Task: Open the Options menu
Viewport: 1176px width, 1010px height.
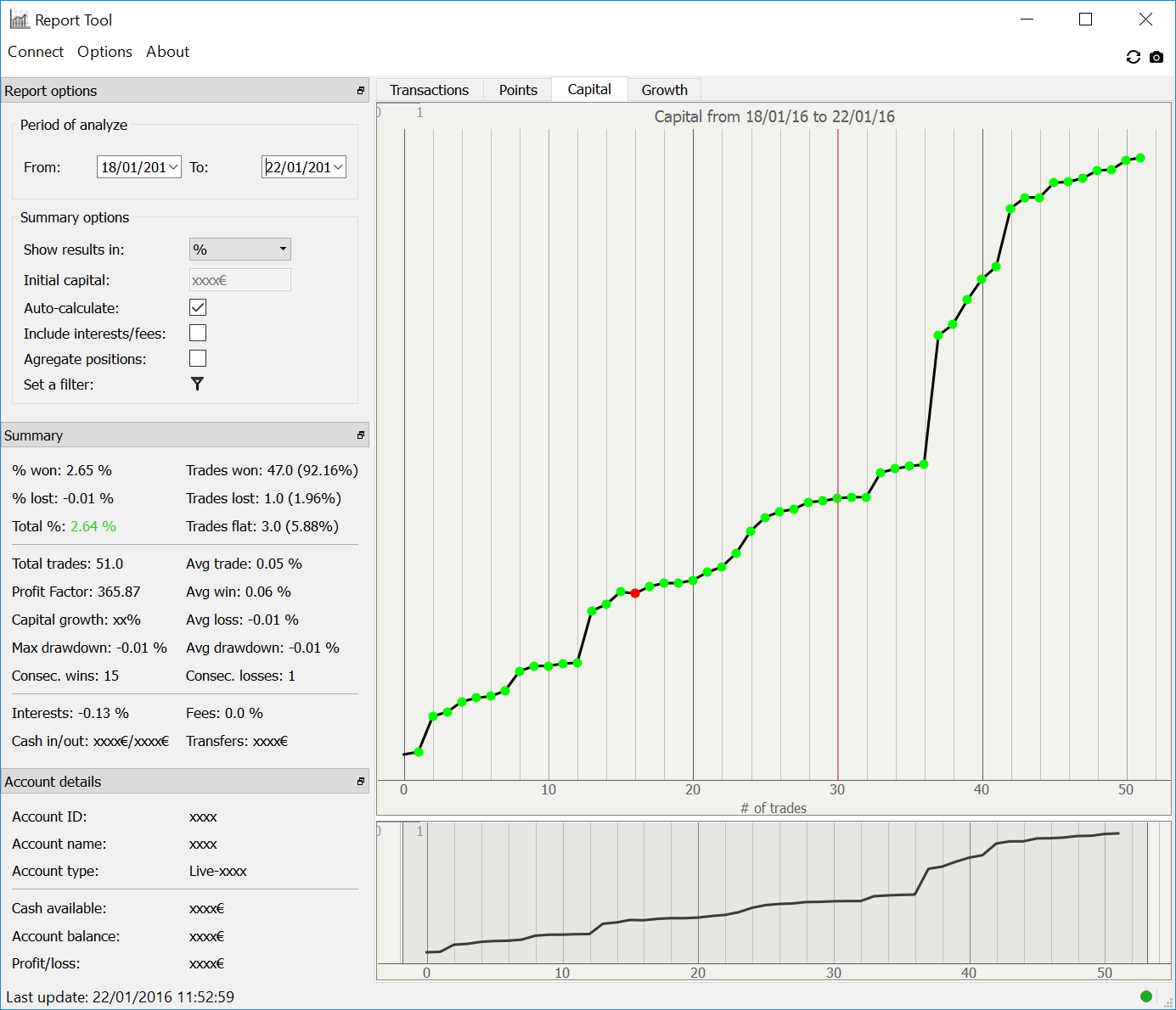Action: [x=104, y=52]
